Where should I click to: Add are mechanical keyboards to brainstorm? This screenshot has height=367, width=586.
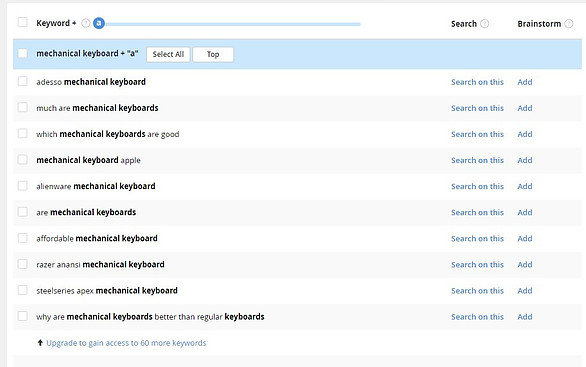[x=525, y=213]
